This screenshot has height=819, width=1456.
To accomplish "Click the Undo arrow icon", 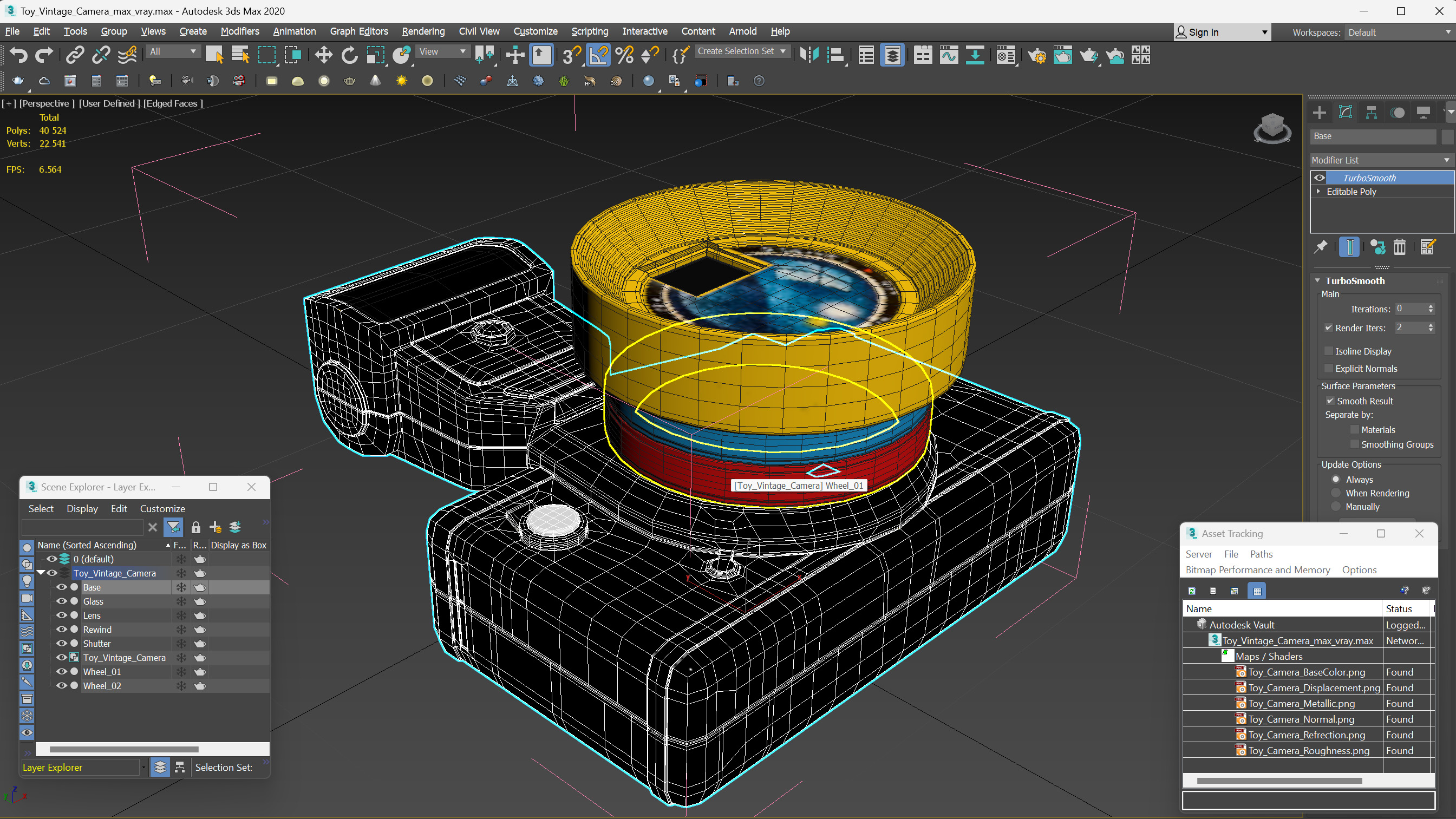I will [x=18, y=55].
